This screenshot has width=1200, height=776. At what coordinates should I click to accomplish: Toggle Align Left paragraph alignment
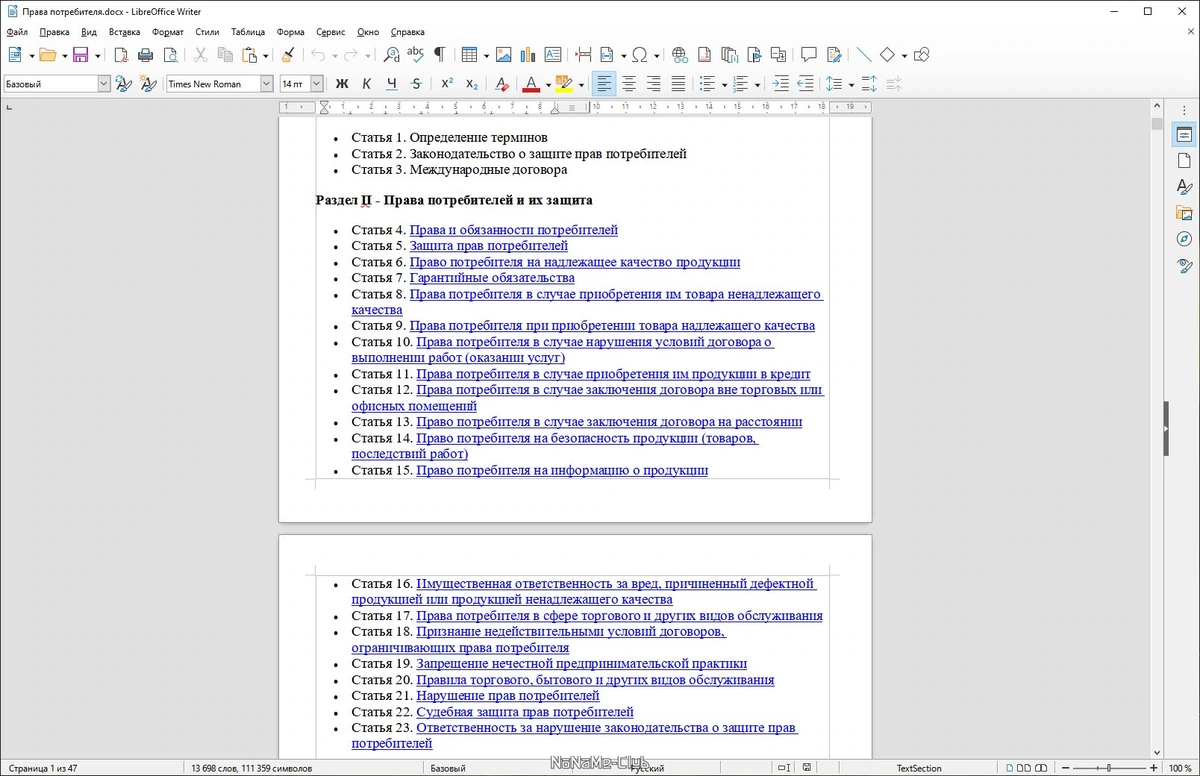click(x=604, y=84)
